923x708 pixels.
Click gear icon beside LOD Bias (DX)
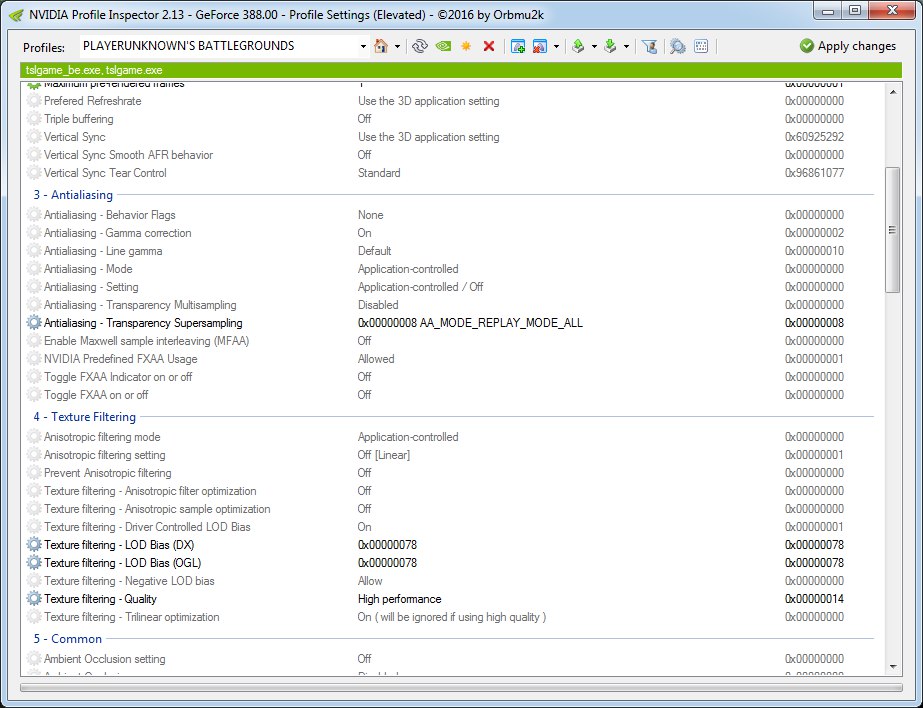pos(34,544)
